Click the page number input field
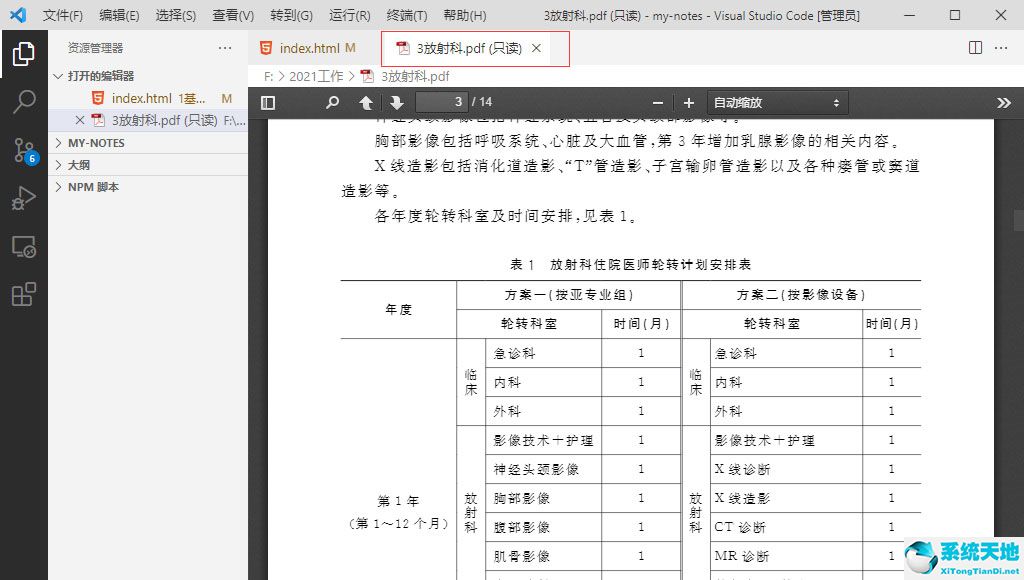 (x=441, y=101)
